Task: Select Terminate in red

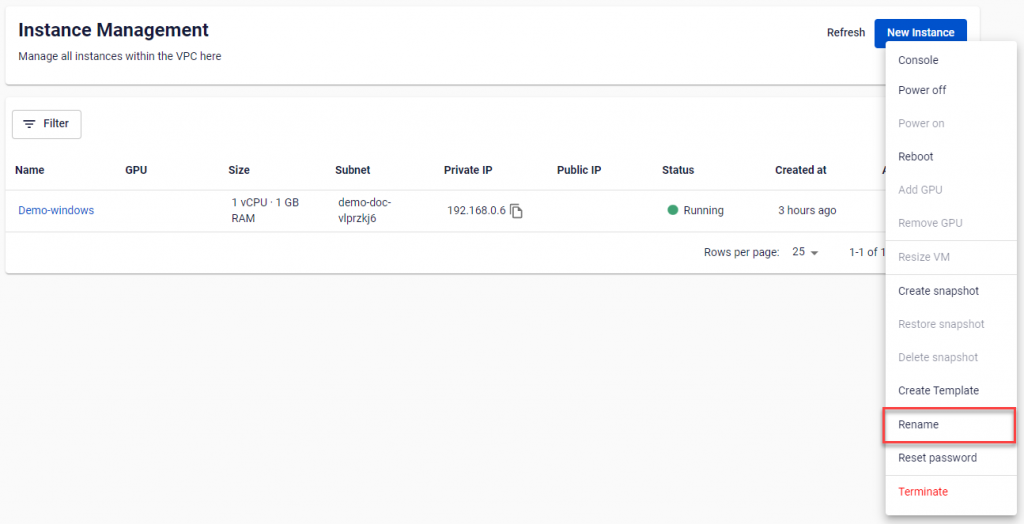Action: pyautogui.click(x=922, y=492)
